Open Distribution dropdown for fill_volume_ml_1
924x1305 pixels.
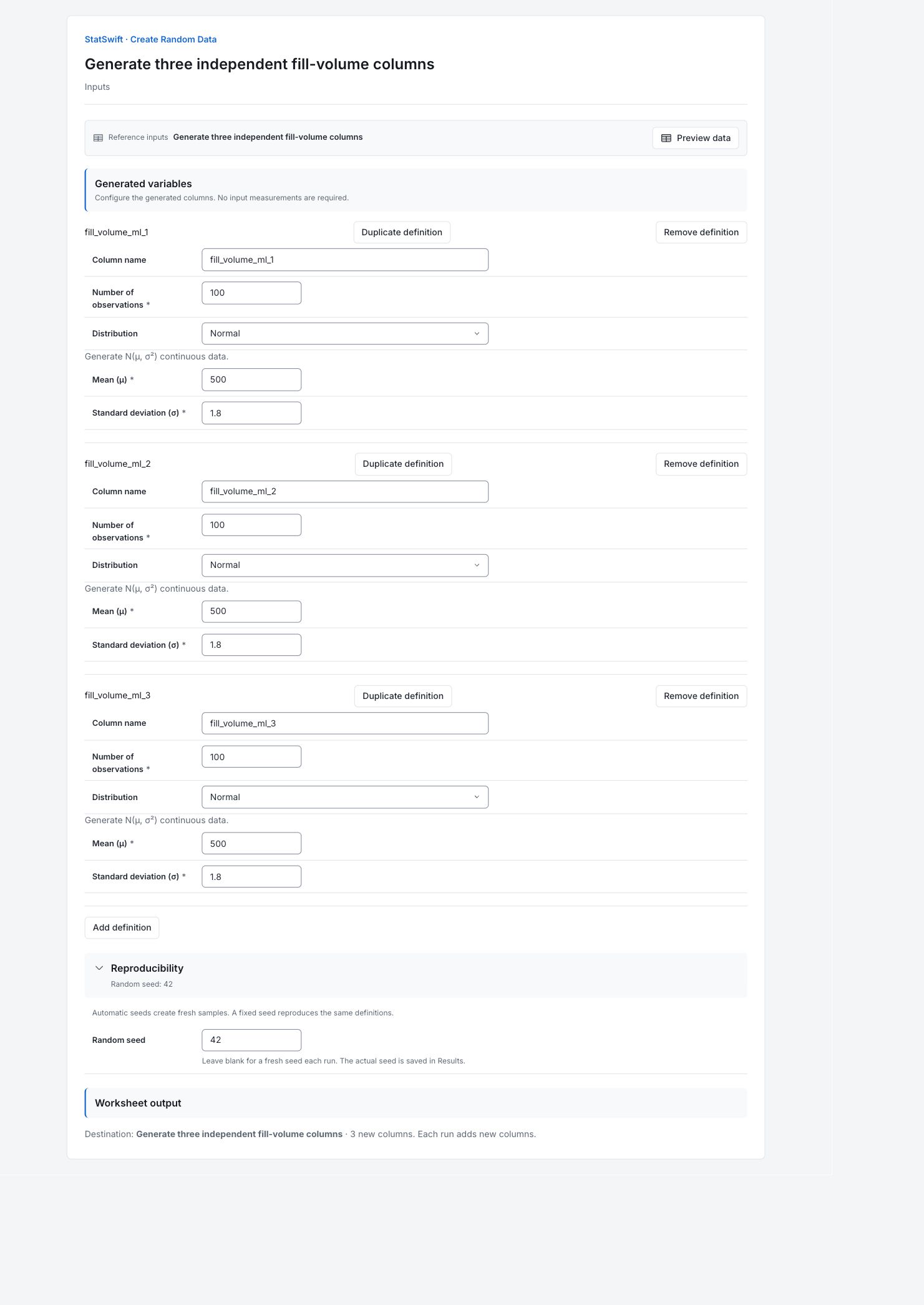345,333
